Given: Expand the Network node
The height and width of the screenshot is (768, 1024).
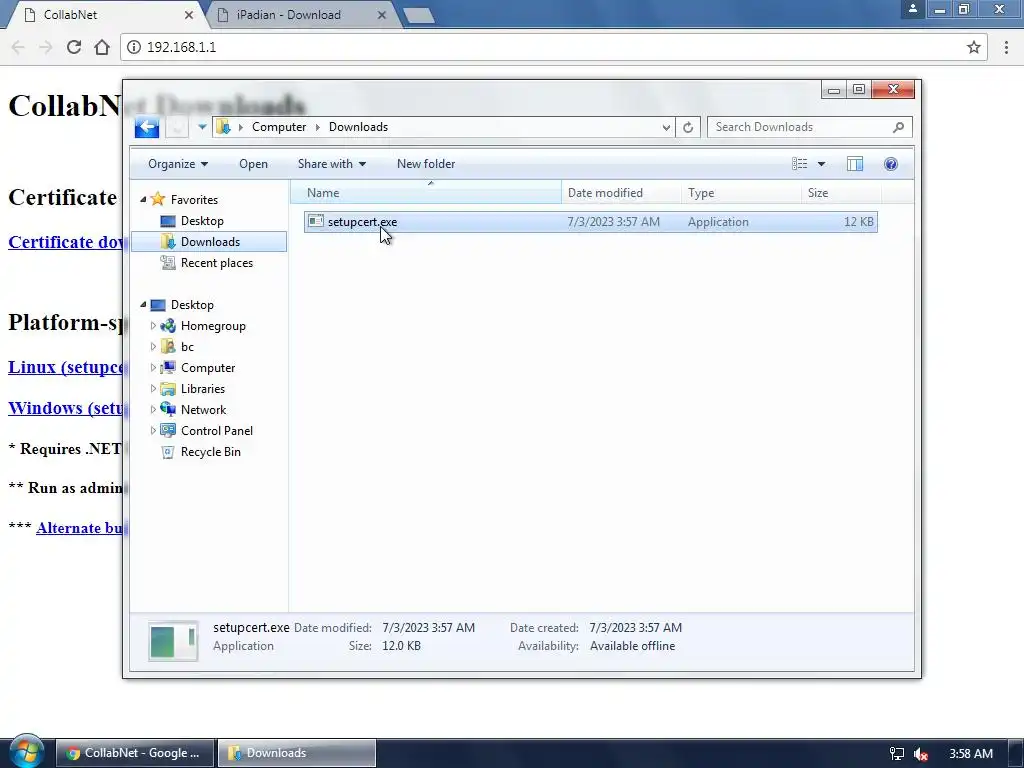Looking at the screenshot, I should click(x=153, y=409).
